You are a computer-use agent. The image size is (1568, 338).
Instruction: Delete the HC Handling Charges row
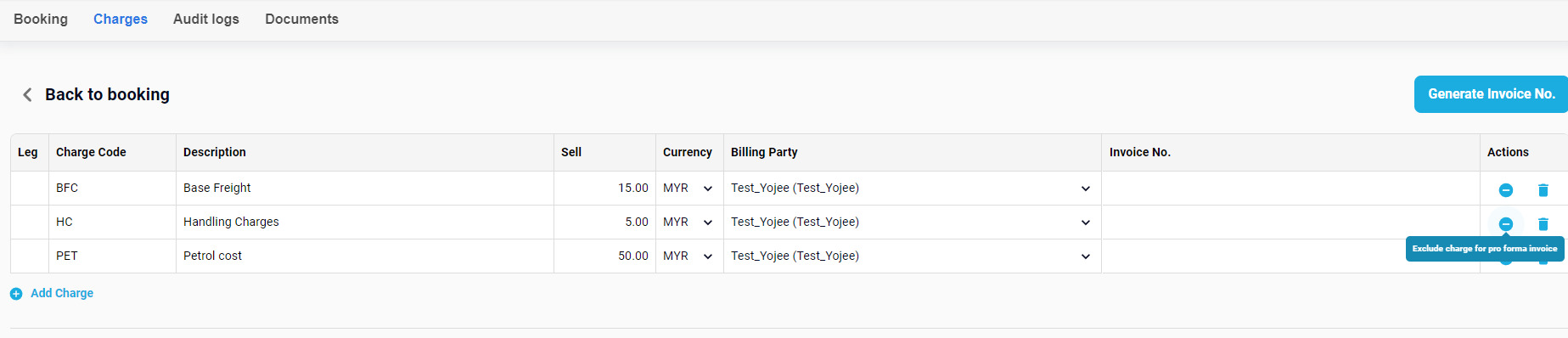coord(1543,224)
